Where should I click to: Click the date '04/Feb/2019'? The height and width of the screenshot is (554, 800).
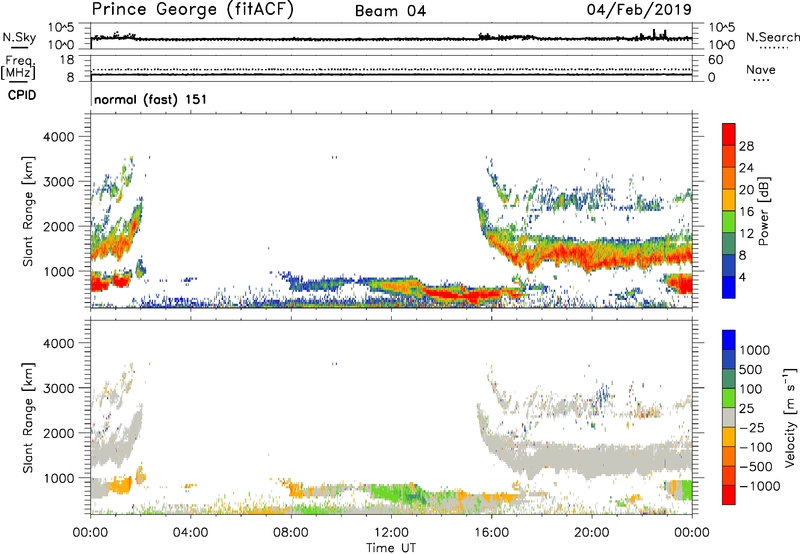[x=639, y=10]
